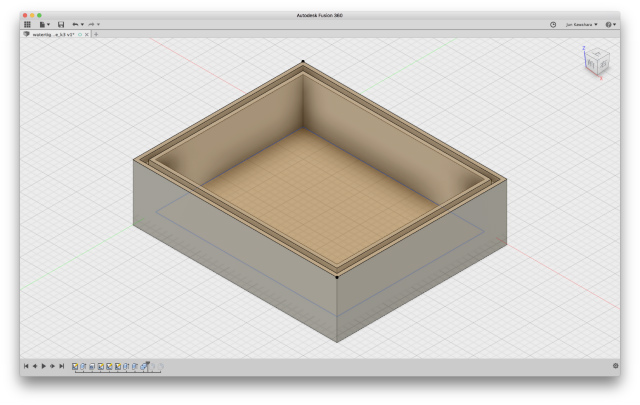
Task: Select the last greyed-out timeline feature
Action: [x=160, y=367]
